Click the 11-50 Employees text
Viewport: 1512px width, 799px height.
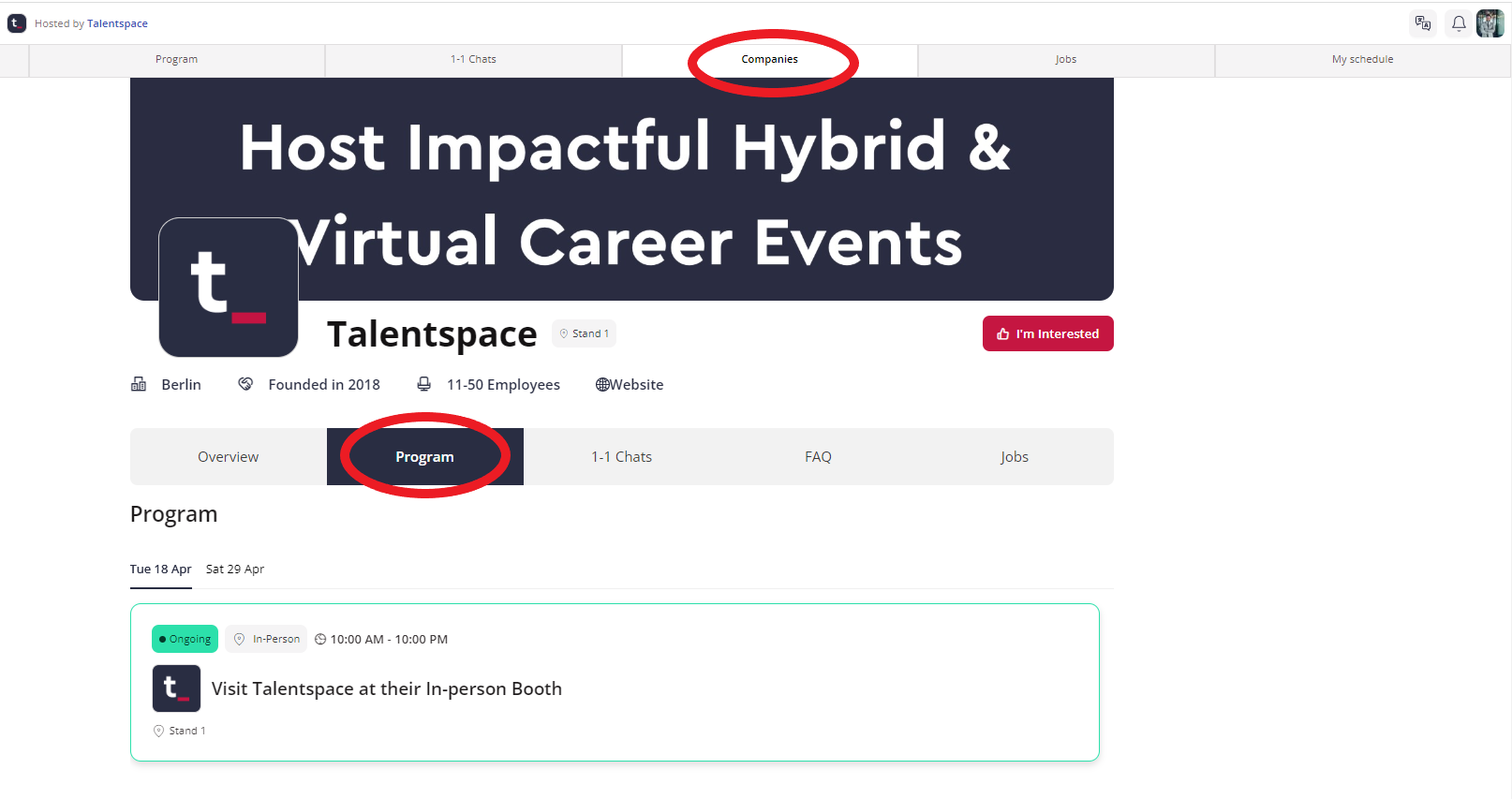pyautogui.click(x=504, y=384)
